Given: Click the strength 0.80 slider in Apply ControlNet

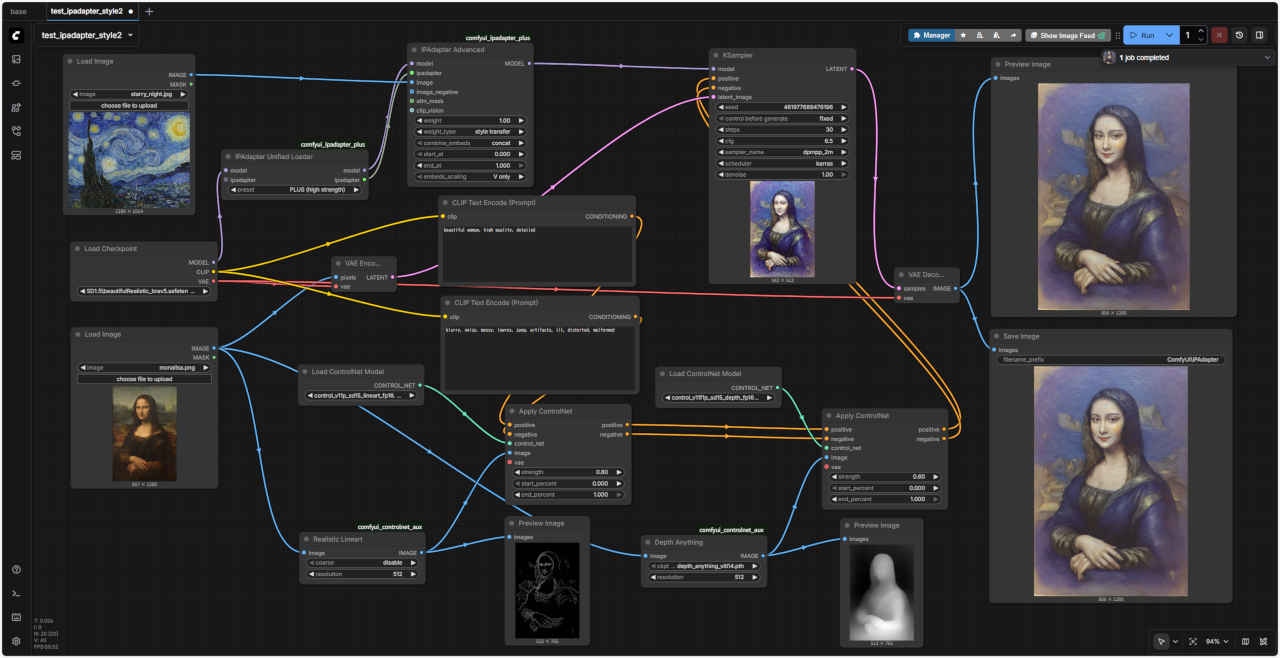Looking at the screenshot, I should (568, 472).
